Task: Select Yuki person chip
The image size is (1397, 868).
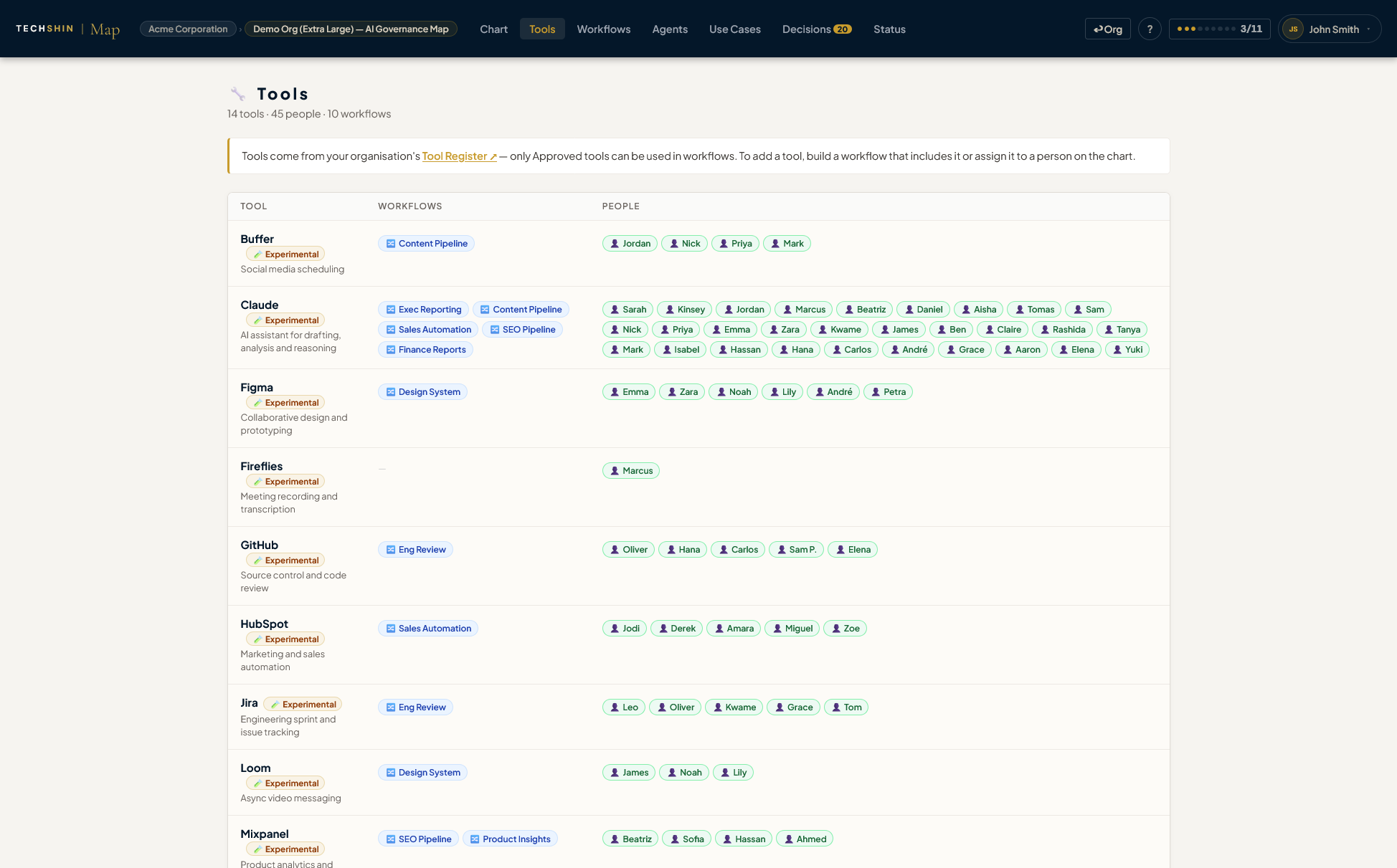Action: point(1127,350)
